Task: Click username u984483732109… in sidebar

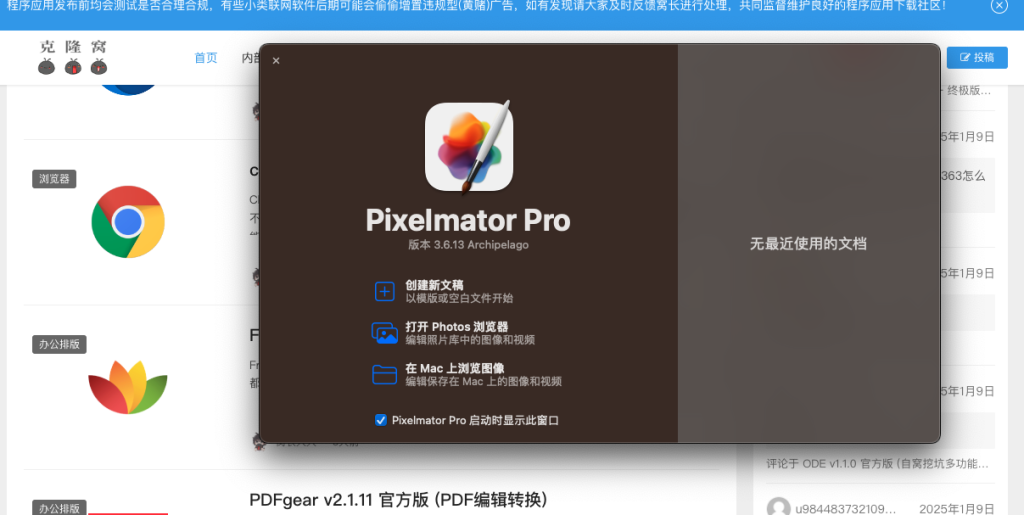Action: (846, 509)
